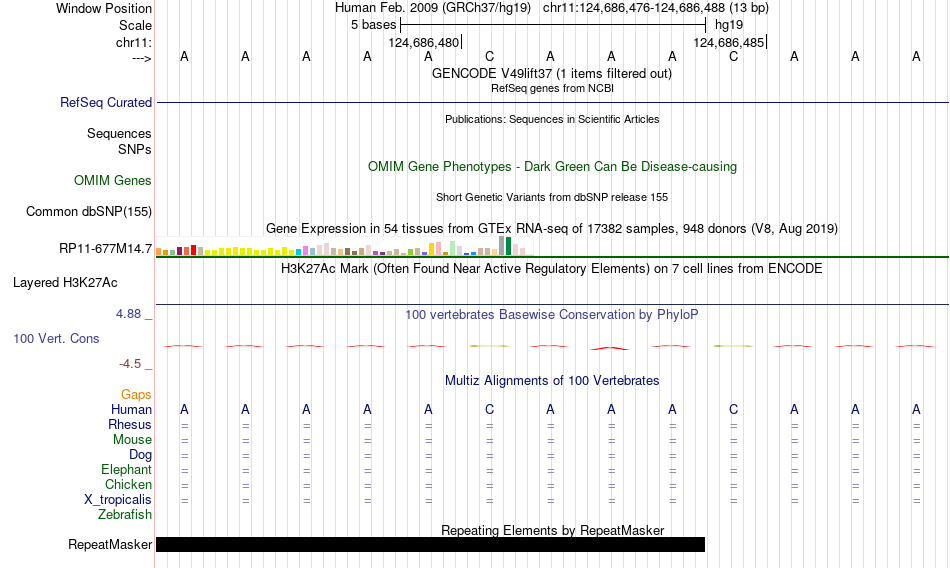Click the Human Feb. 2009 (GRCh37/hg19) title
The image size is (950, 568).
click(433, 8)
